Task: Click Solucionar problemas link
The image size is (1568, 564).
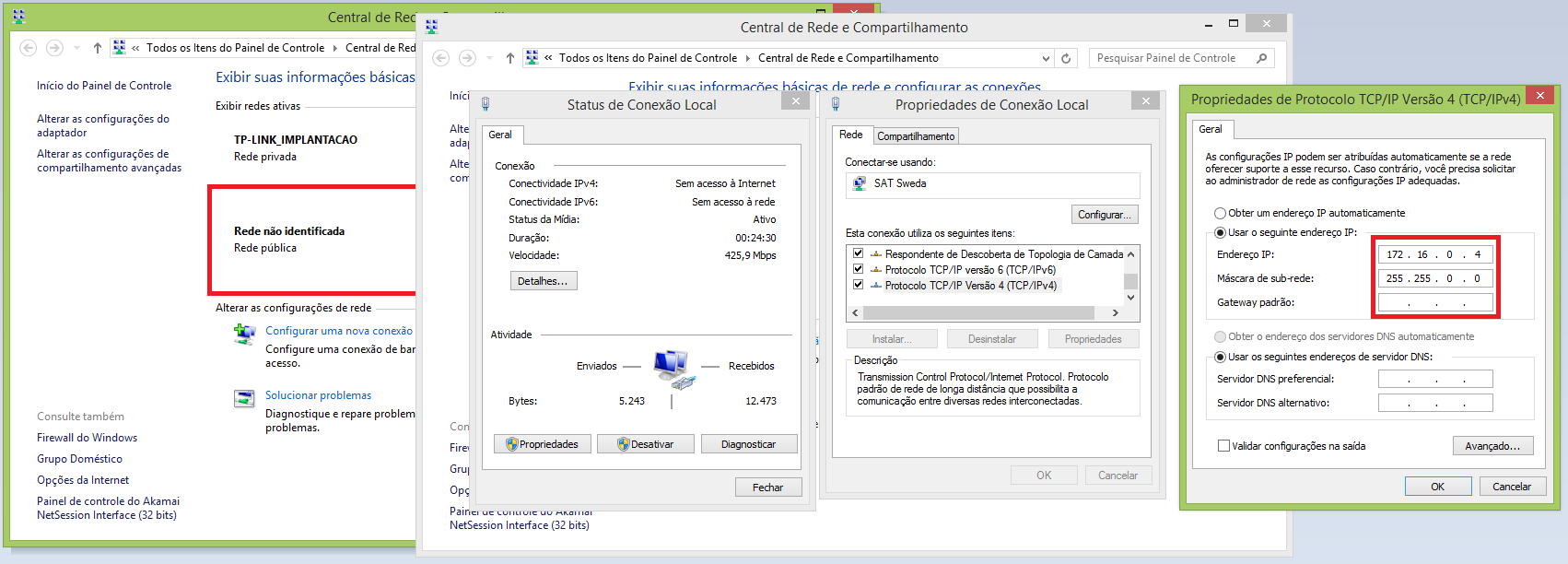Action: (x=319, y=395)
